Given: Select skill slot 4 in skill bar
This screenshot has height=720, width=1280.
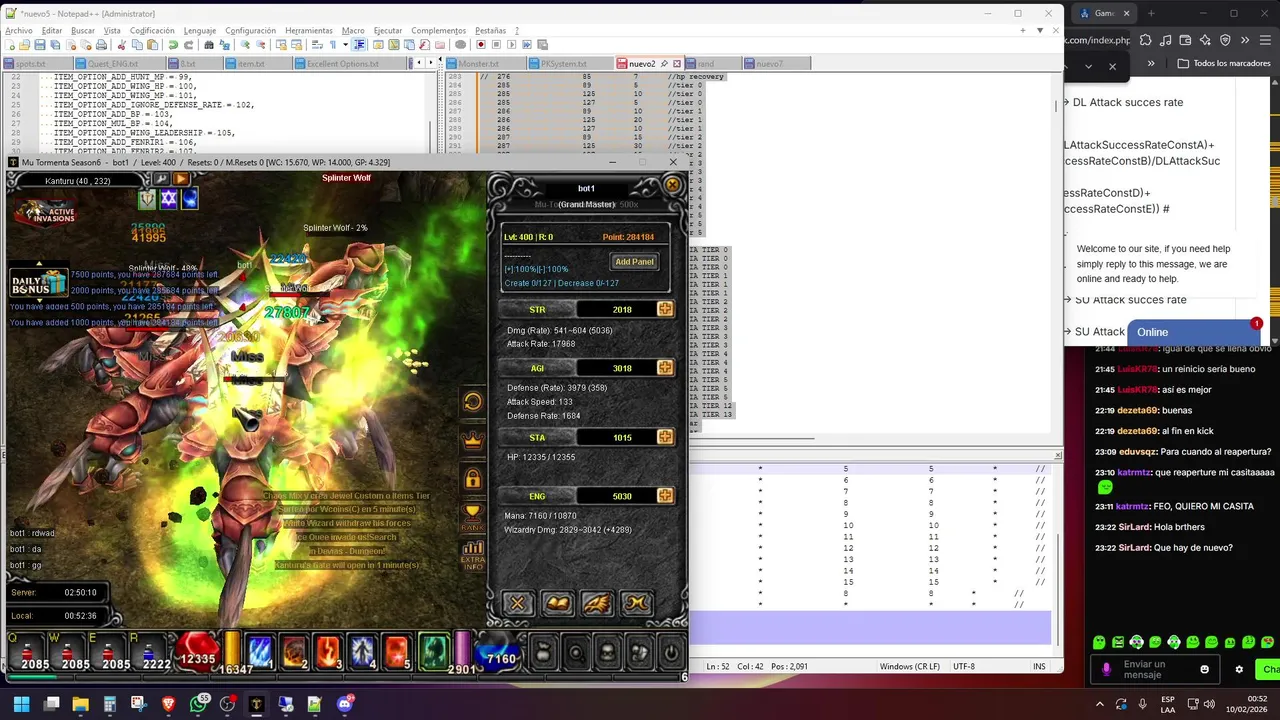Looking at the screenshot, I should (x=362, y=651).
